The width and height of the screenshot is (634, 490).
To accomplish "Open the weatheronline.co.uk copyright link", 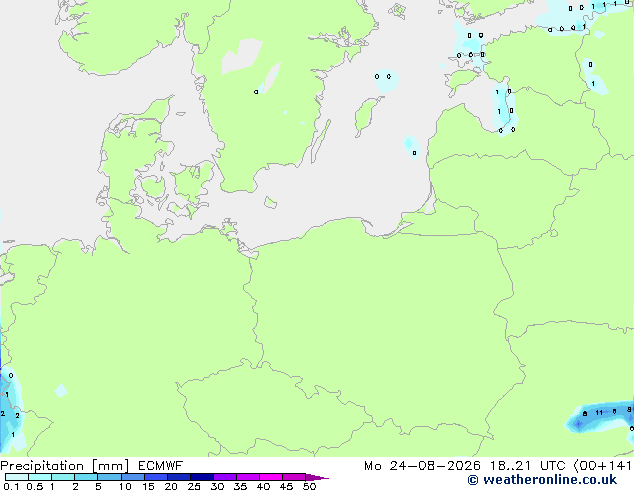I will (542, 480).
